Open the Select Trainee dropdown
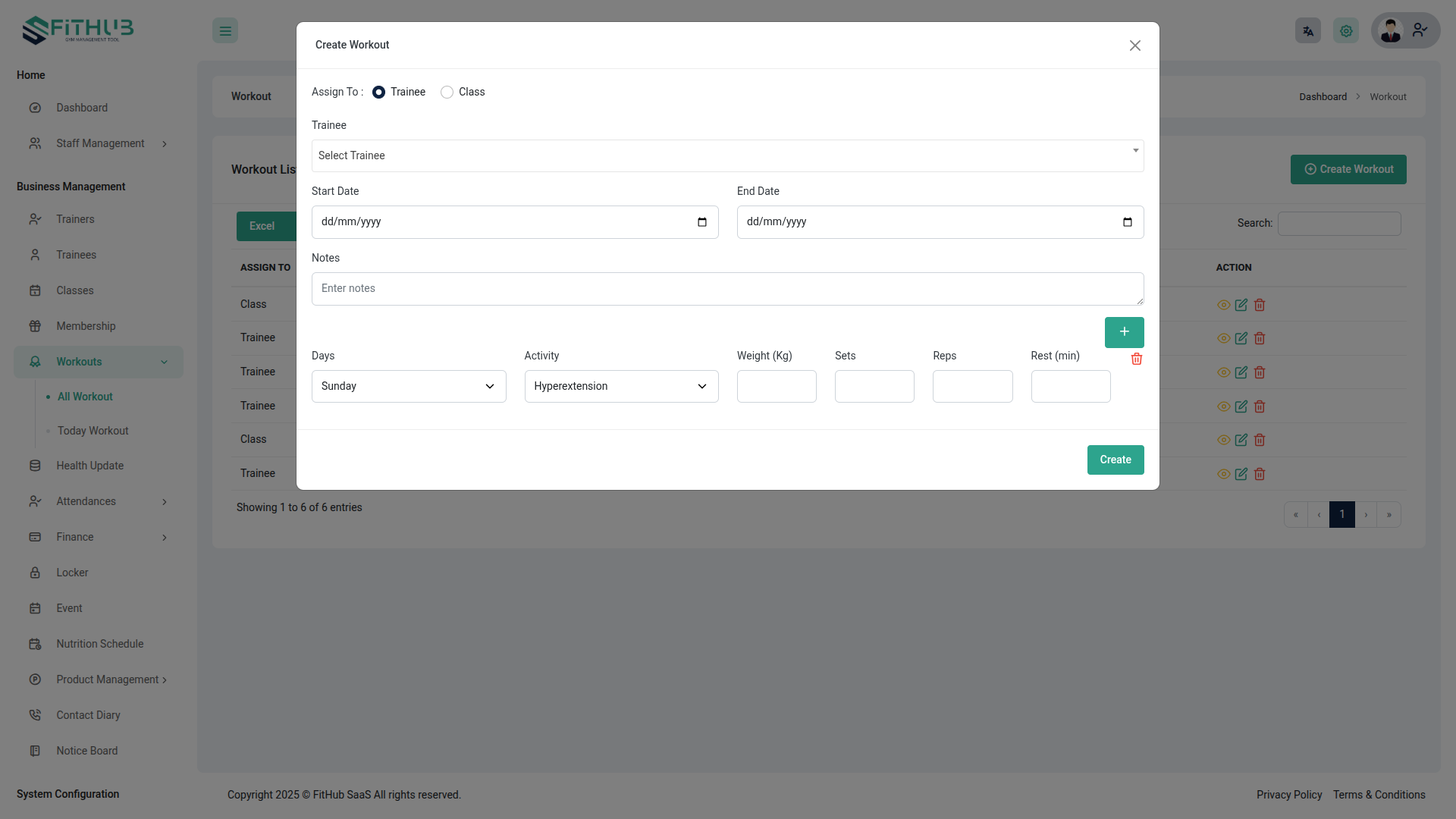Viewport: 1456px width, 819px height. [x=726, y=155]
